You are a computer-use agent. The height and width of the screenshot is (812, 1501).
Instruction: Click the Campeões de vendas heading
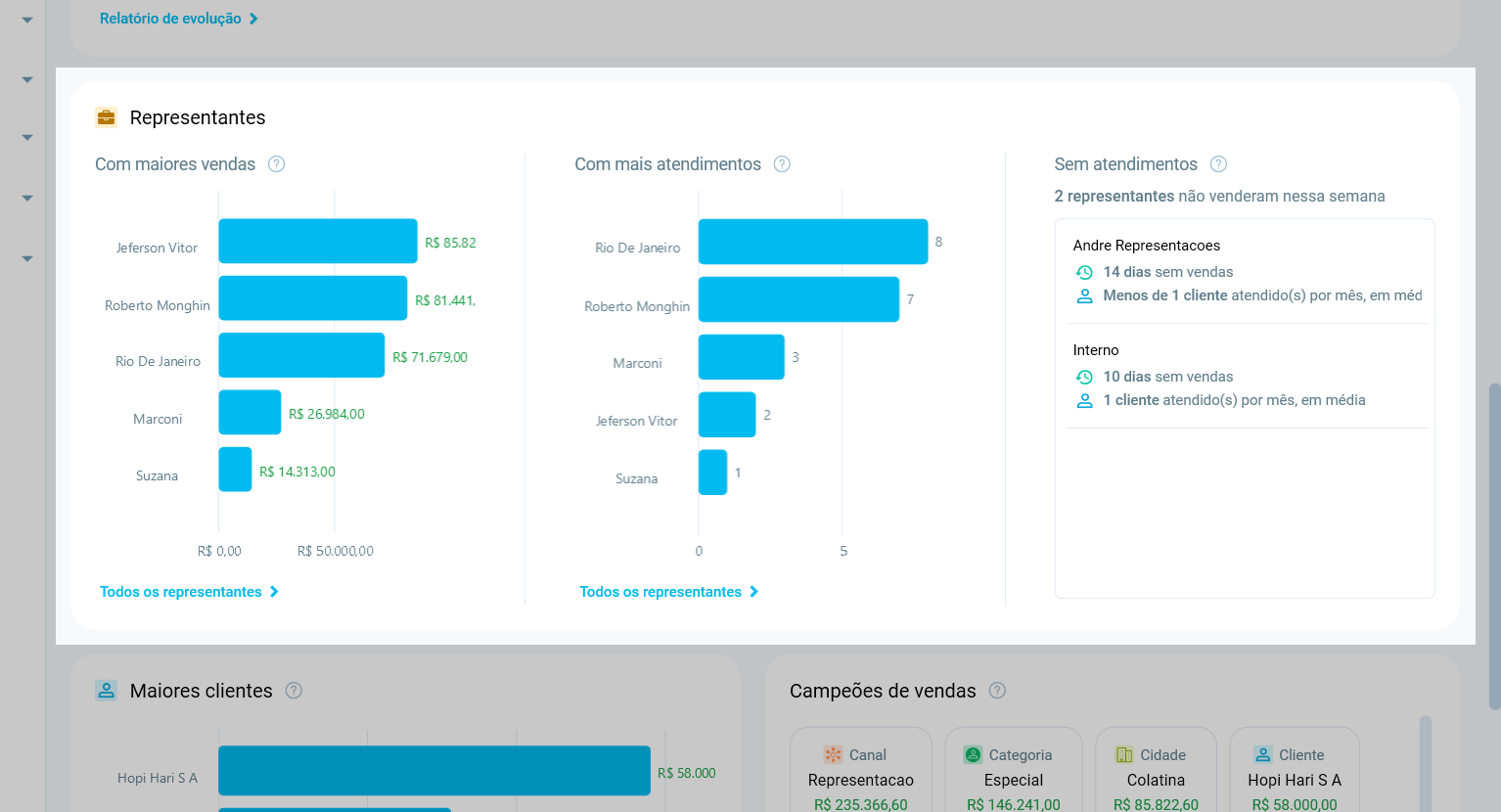click(883, 691)
